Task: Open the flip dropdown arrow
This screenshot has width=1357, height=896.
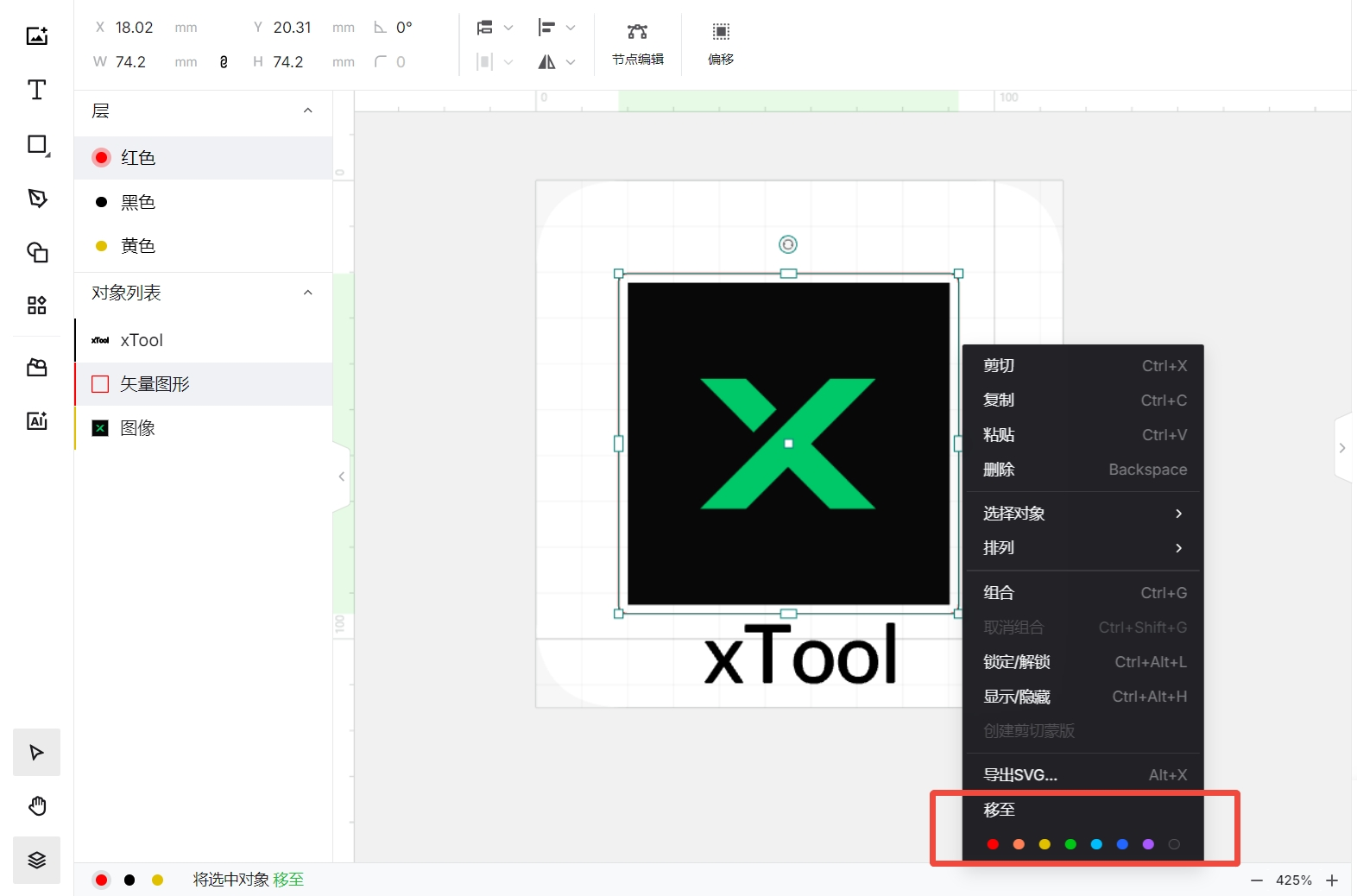Action: pos(571,62)
